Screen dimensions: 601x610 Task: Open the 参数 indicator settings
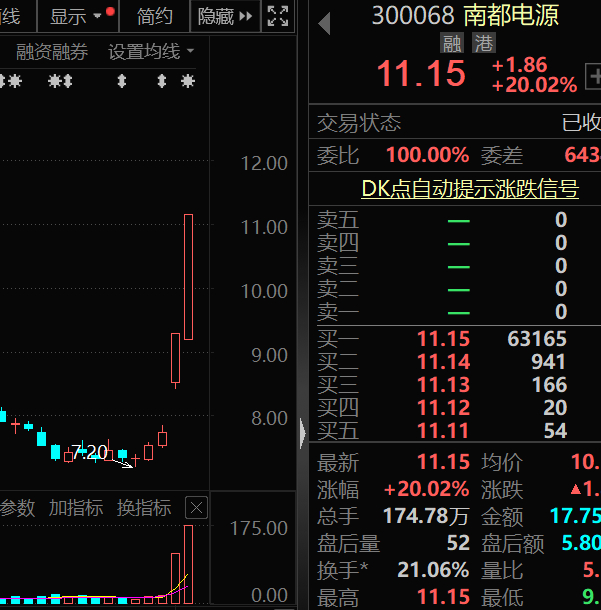(17, 508)
